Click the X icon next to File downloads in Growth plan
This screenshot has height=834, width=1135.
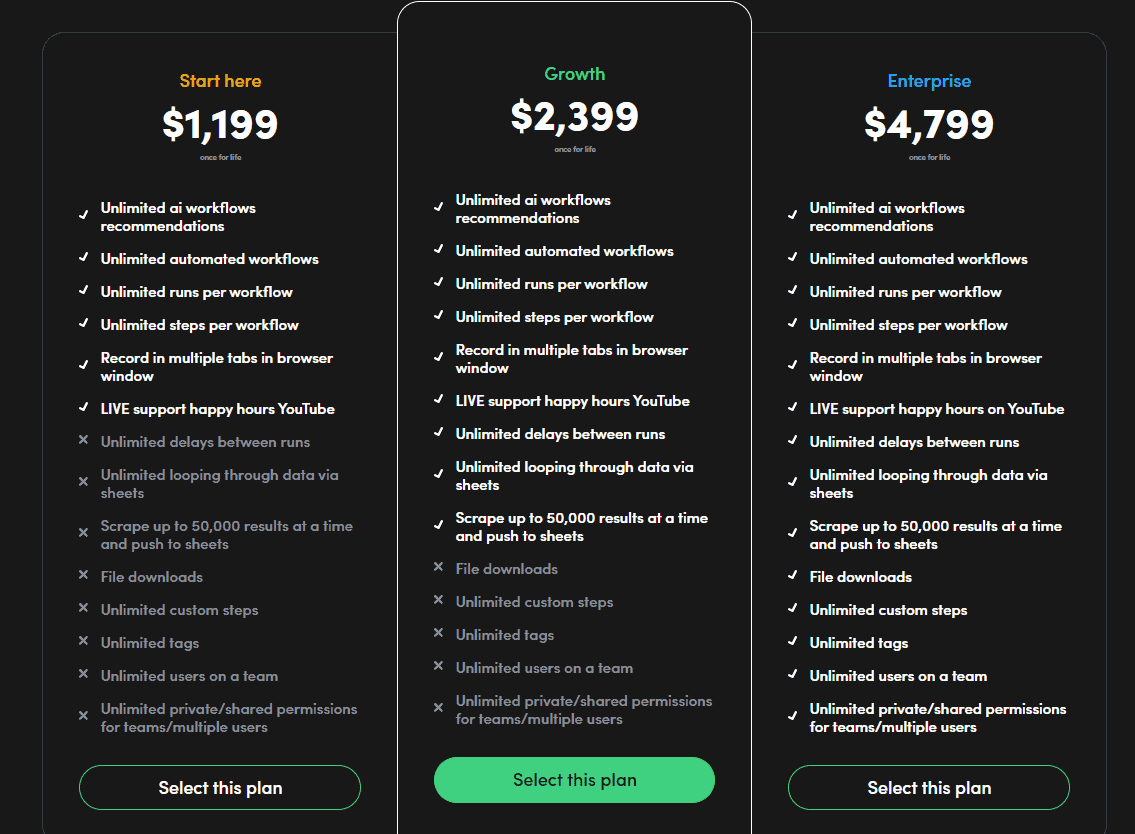tap(438, 568)
